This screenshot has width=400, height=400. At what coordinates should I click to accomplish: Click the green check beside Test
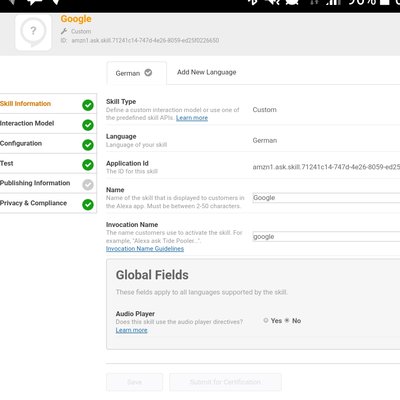88,165
